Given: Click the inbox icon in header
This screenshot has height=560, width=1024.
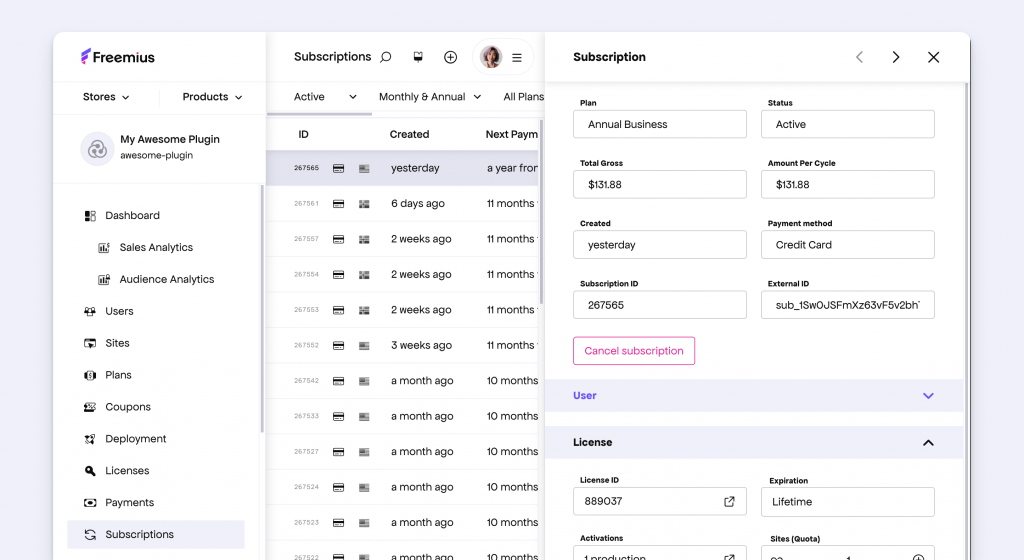Looking at the screenshot, I should 418,57.
